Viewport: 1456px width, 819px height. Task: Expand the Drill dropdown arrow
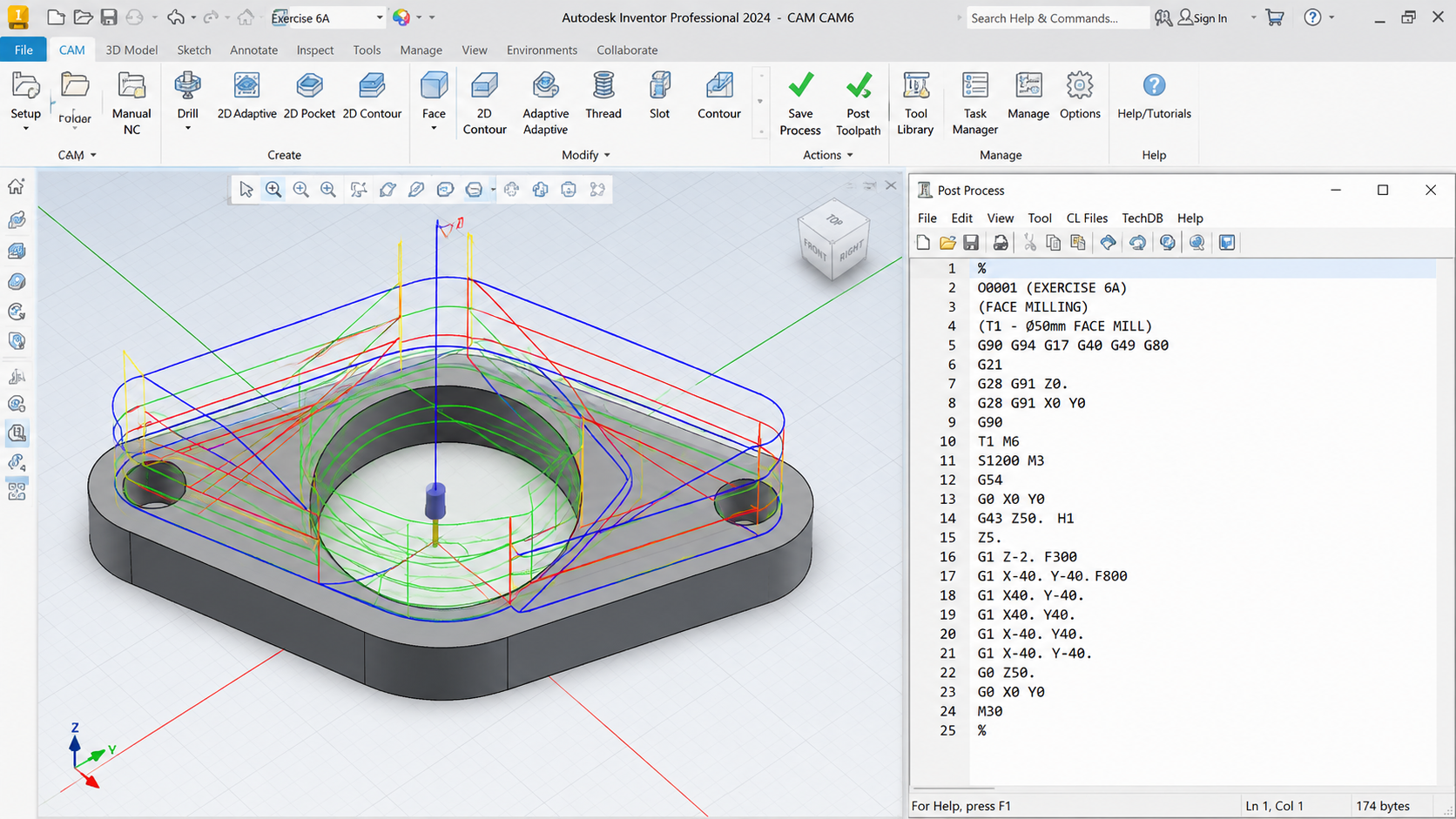pyautogui.click(x=187, y=129)
